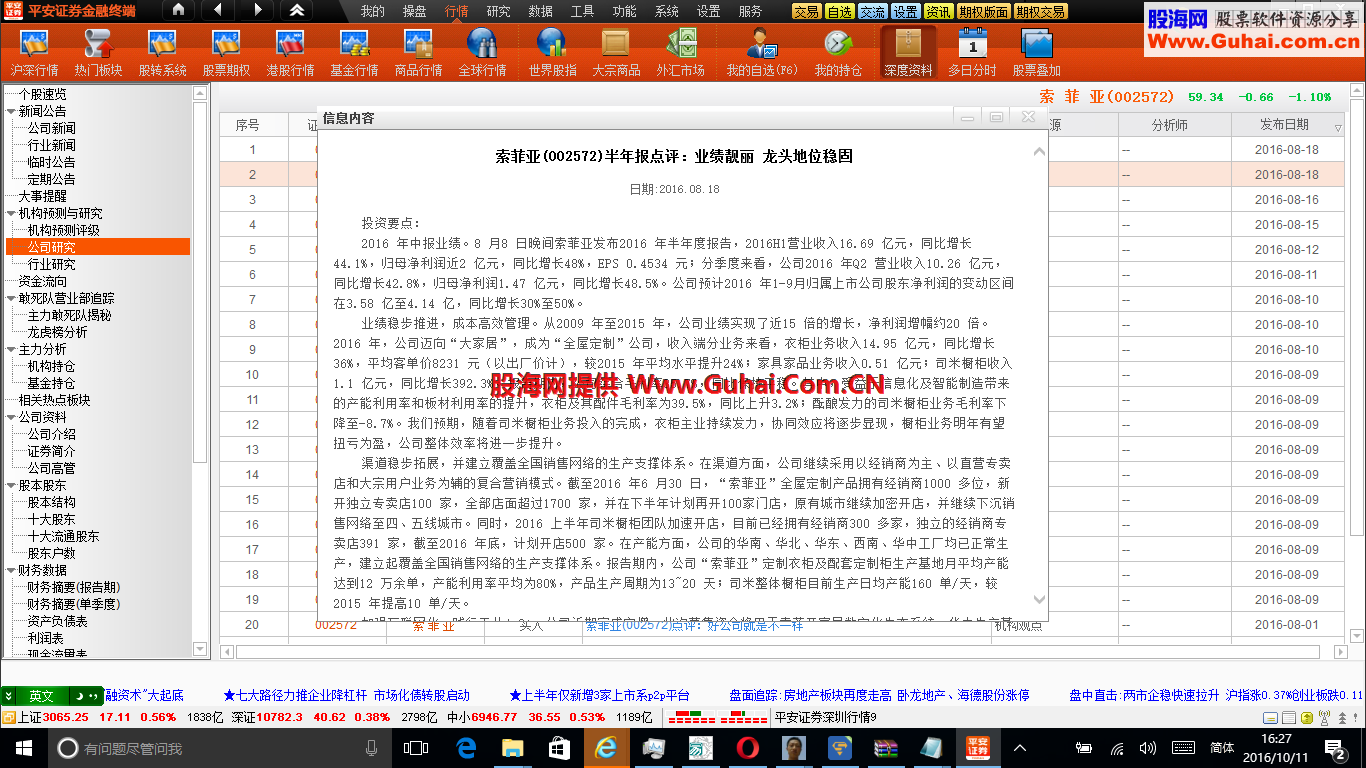Viewport: 1366px width, 768px height.
Task: Open 沪深行情 market quotes icon
Action: (x=34, y=53)
